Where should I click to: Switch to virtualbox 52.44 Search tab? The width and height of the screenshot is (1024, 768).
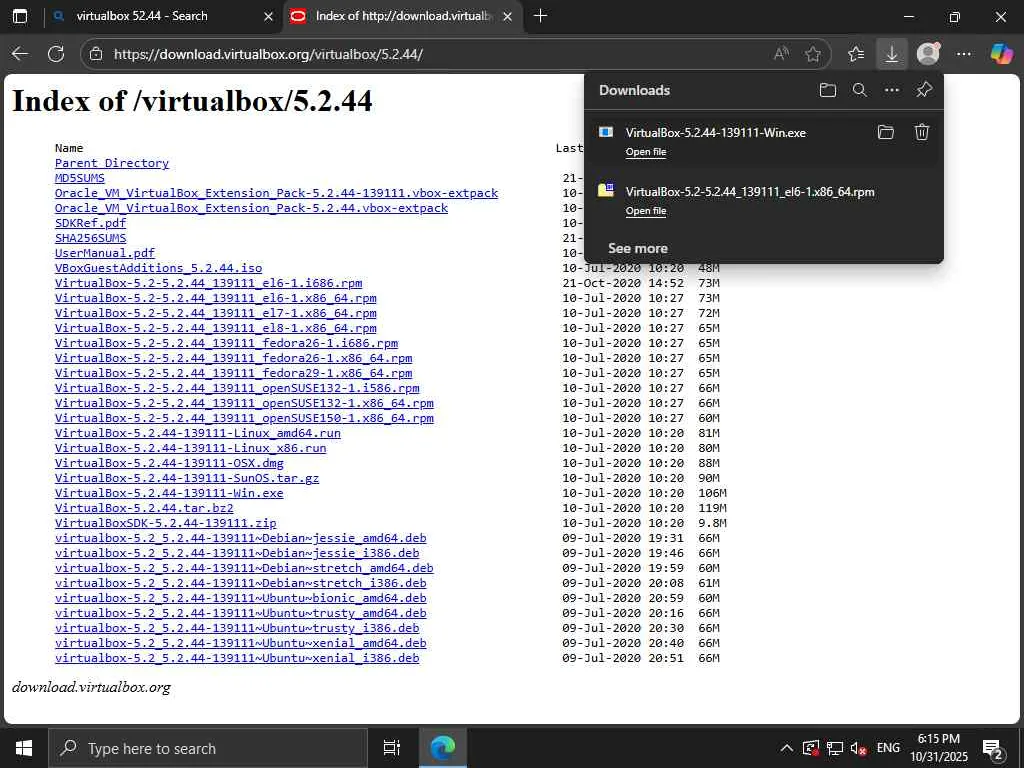point(142,16)
